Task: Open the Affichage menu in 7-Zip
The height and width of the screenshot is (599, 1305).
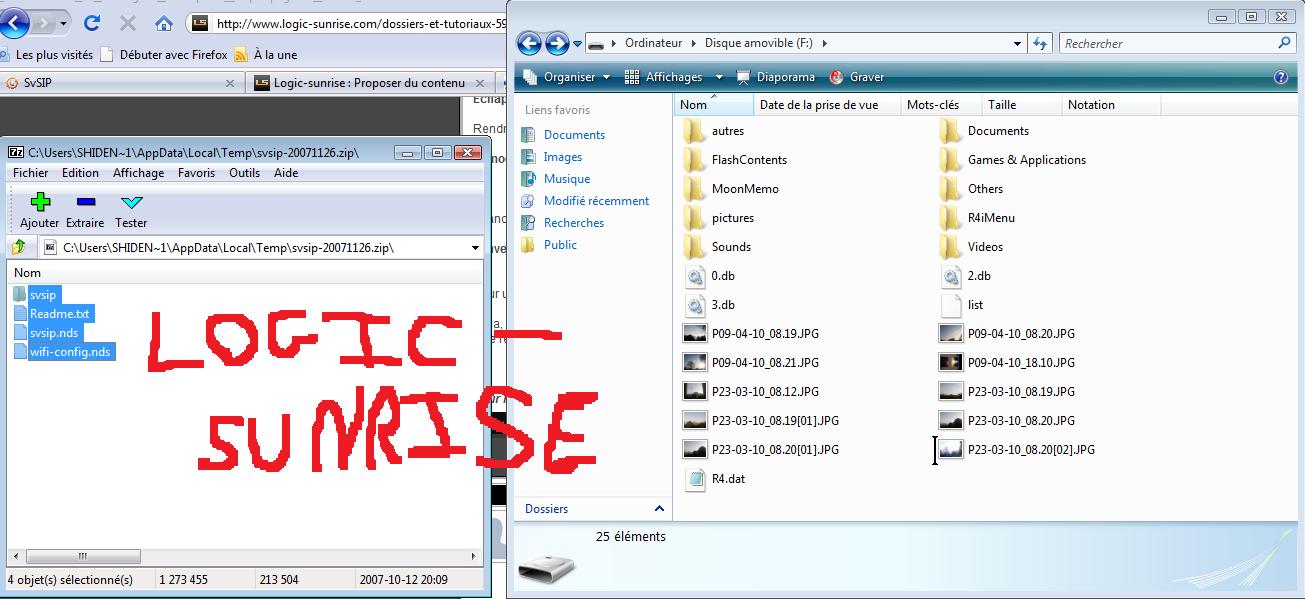Action: coord(138,173)
